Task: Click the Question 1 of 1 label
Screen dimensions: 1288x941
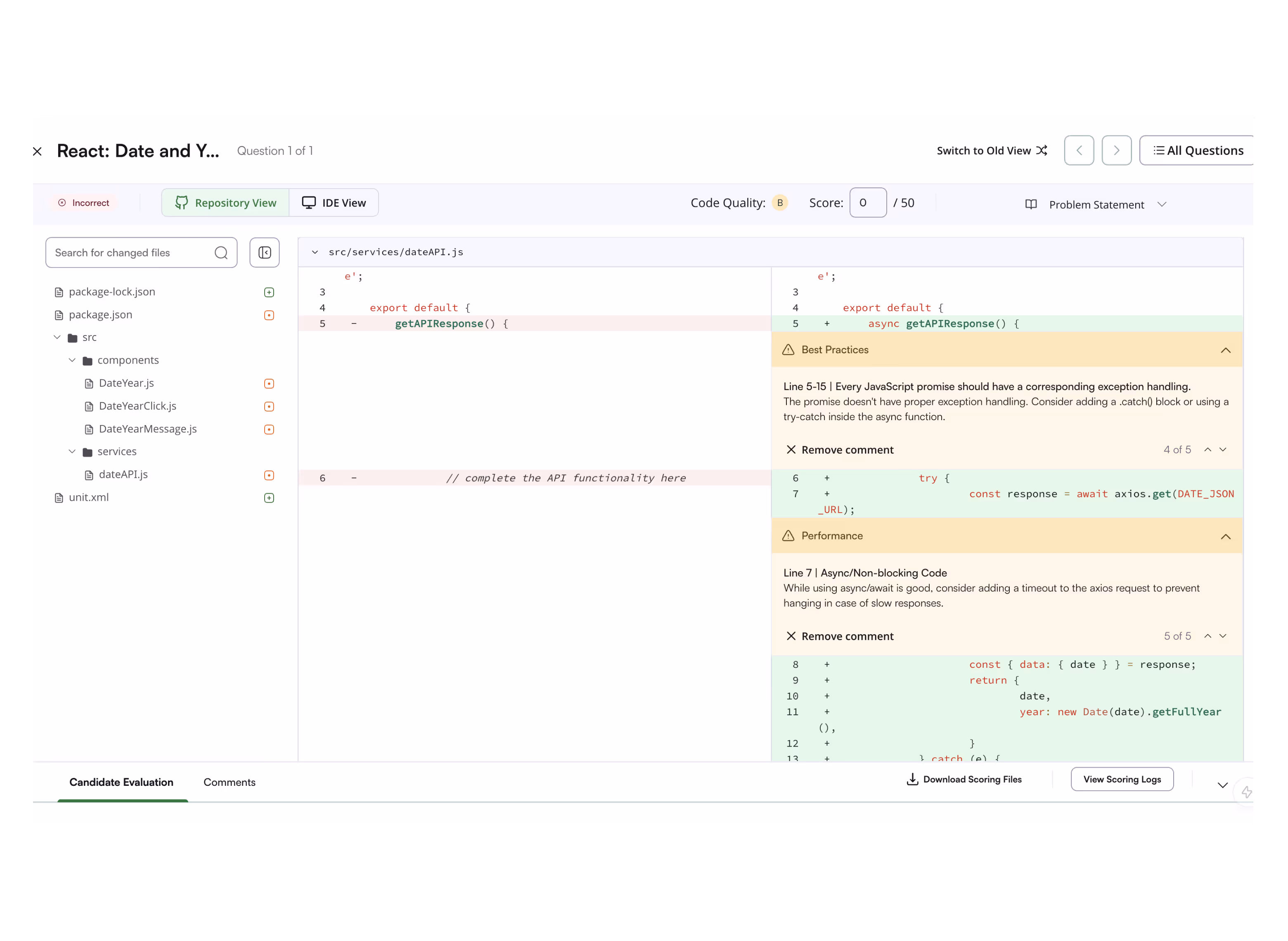Action: (x=275, y=151)
